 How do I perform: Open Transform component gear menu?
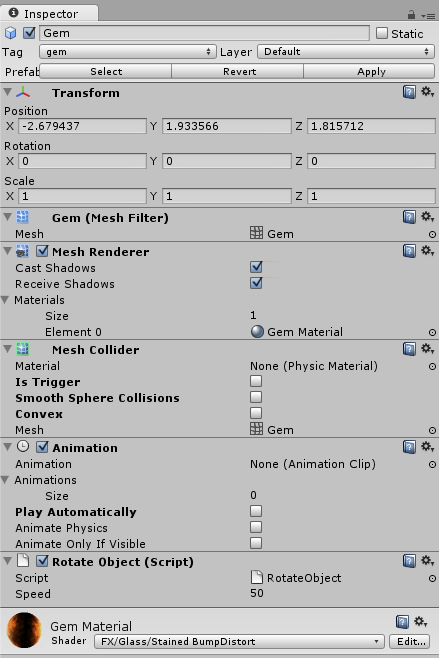pos(427,92)
